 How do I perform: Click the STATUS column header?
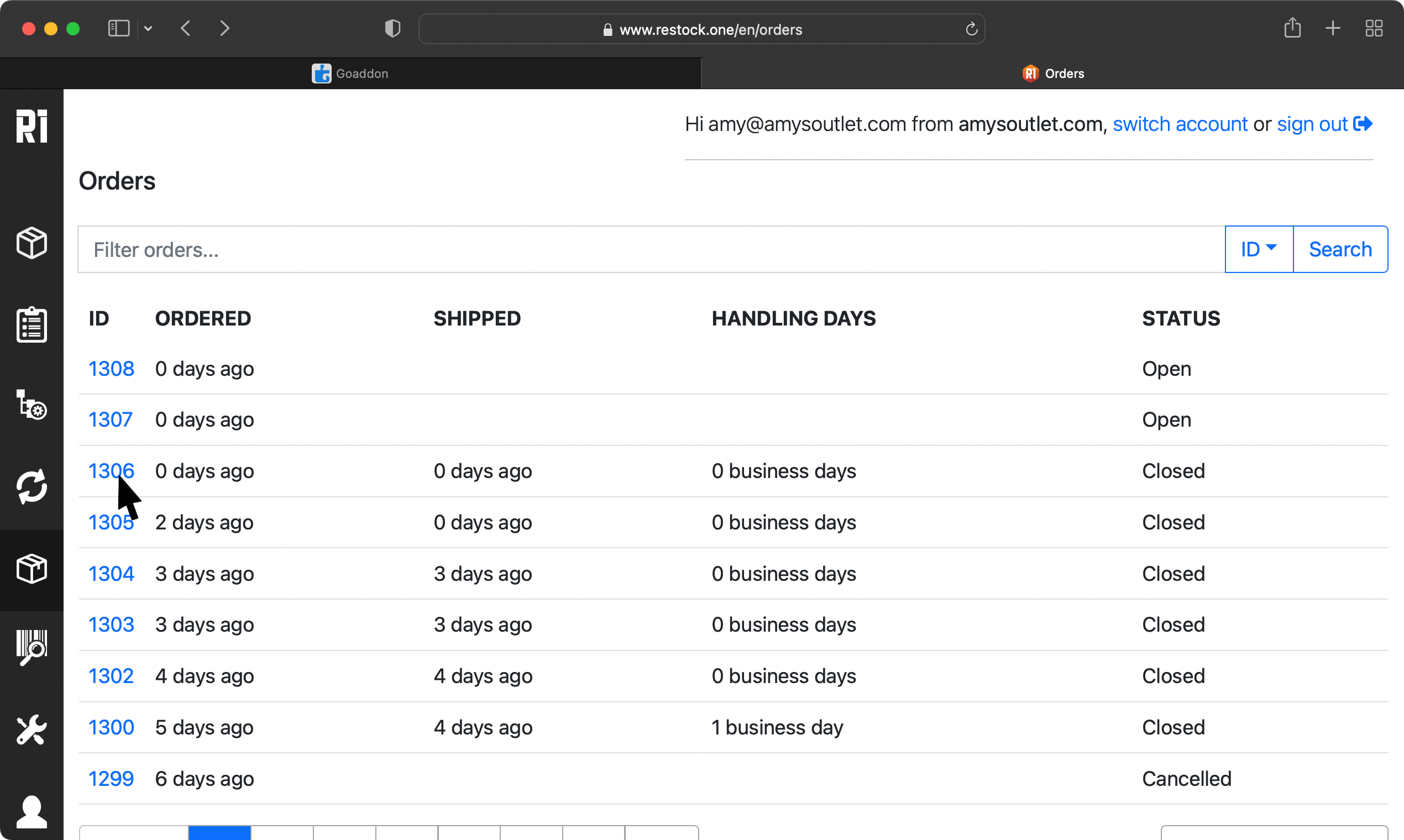pos(1181,319)
